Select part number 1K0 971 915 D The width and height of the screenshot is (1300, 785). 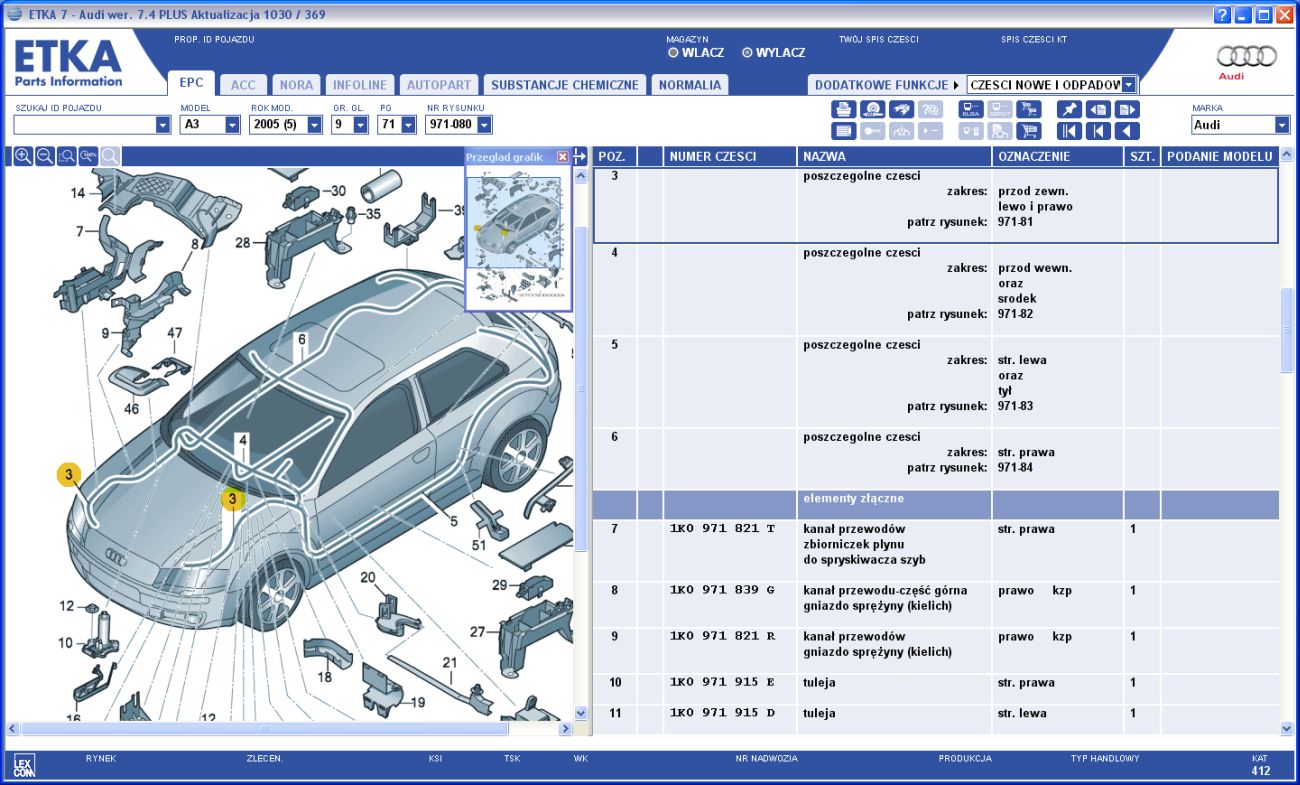click(722, 713)
